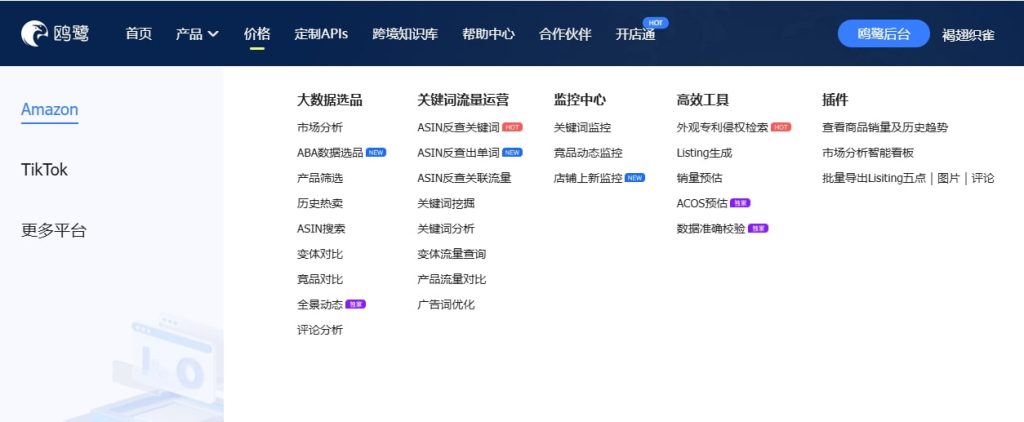Open 查看商品销量及历史趋势 plugin
The height and width of the screenshot is (422, 1024).
[x=884, y=127]
